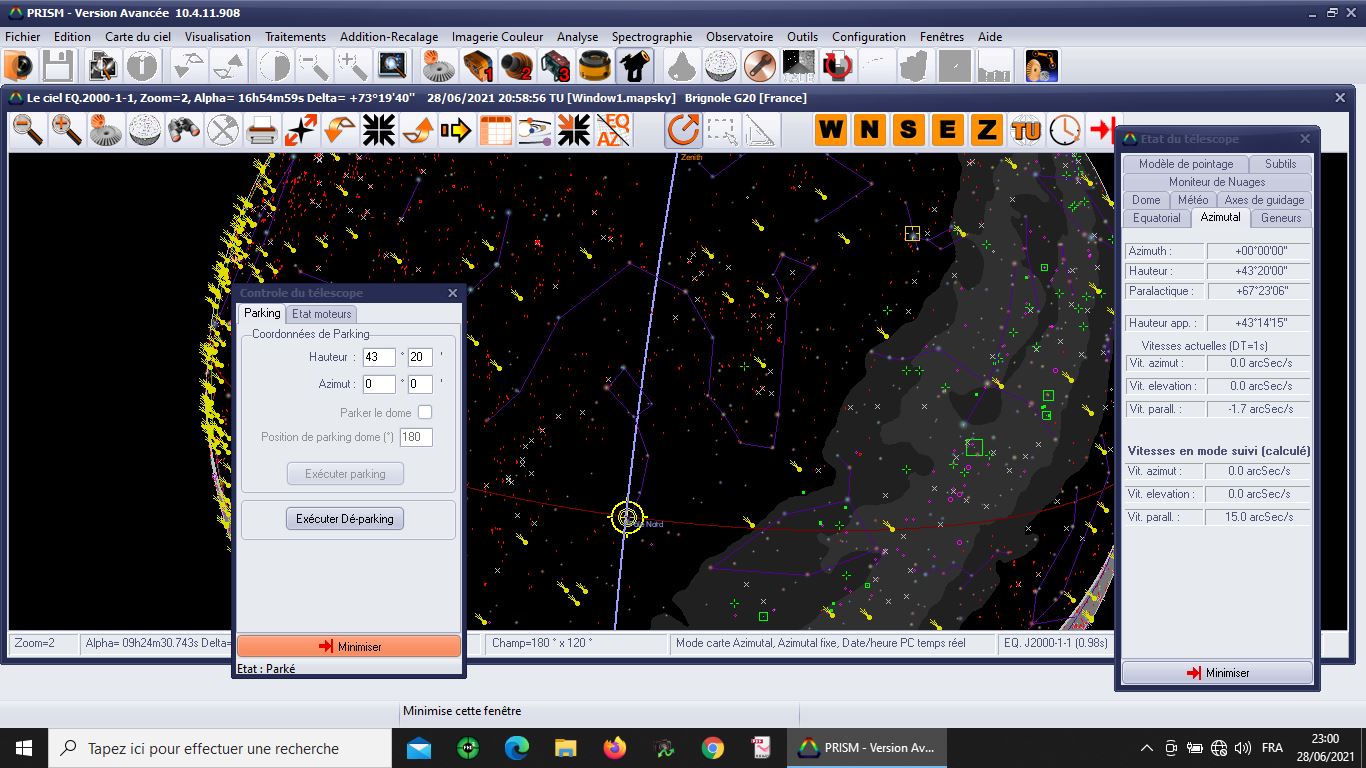
Task: Open the 'Moniteur de Nuages' tab
Action: point(1216,182)
